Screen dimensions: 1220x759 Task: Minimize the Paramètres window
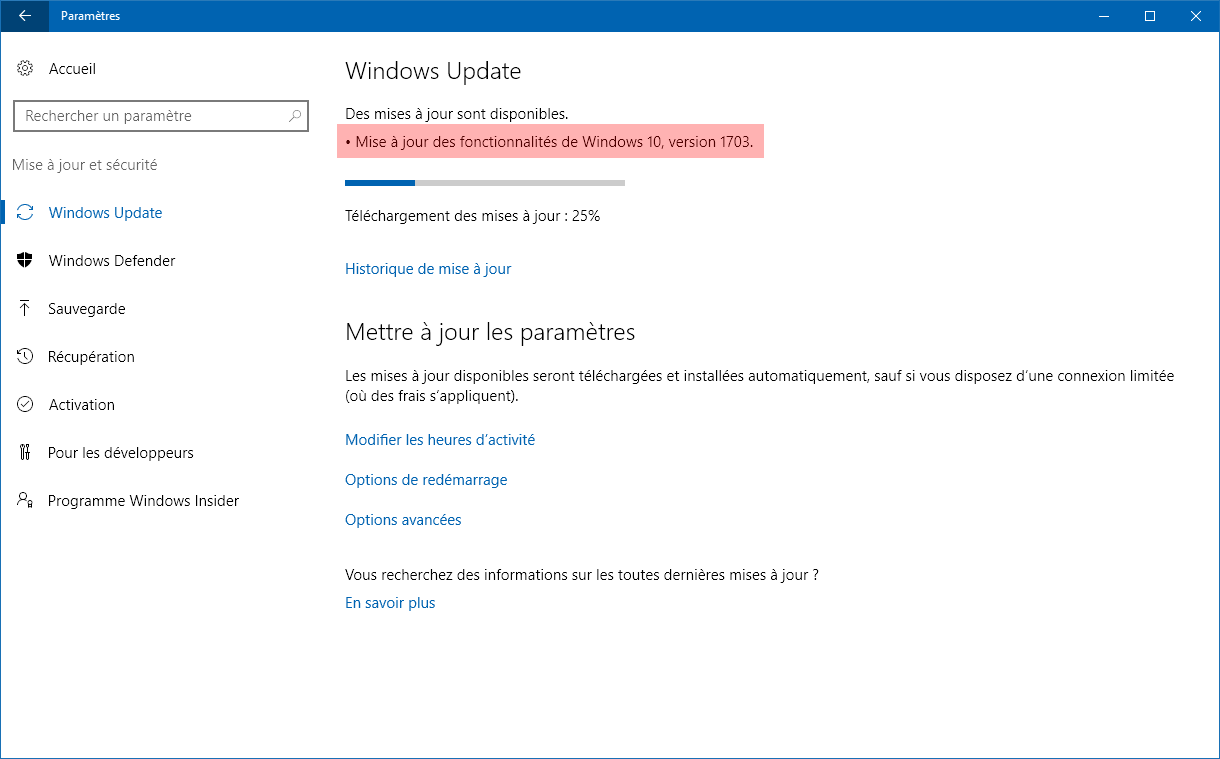coord(1104,16)
